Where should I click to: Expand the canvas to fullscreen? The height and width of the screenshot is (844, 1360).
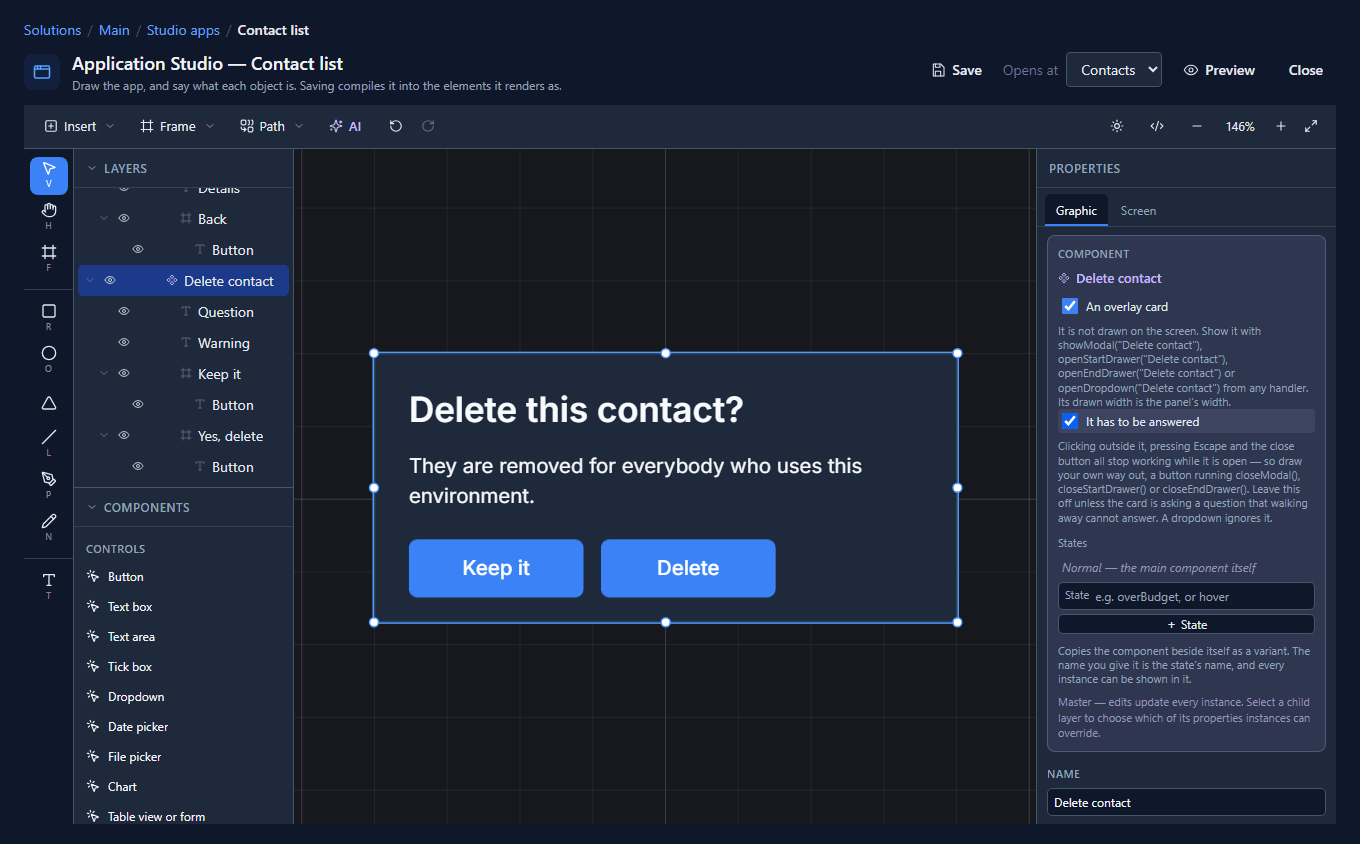pos(1311,126)
